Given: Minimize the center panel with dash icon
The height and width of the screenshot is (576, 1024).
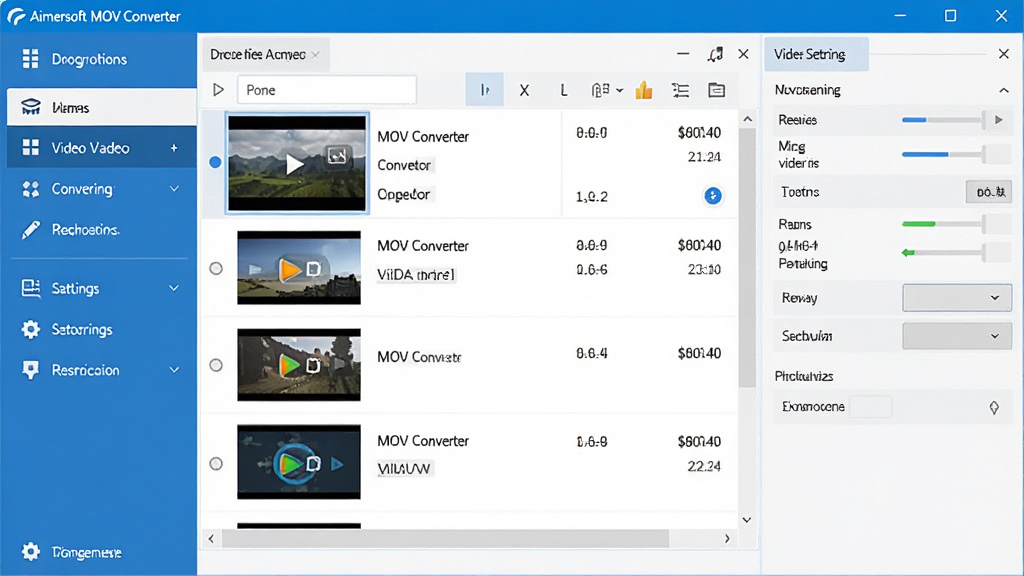Looking at the screenshot, I should [x=683, y=54].
